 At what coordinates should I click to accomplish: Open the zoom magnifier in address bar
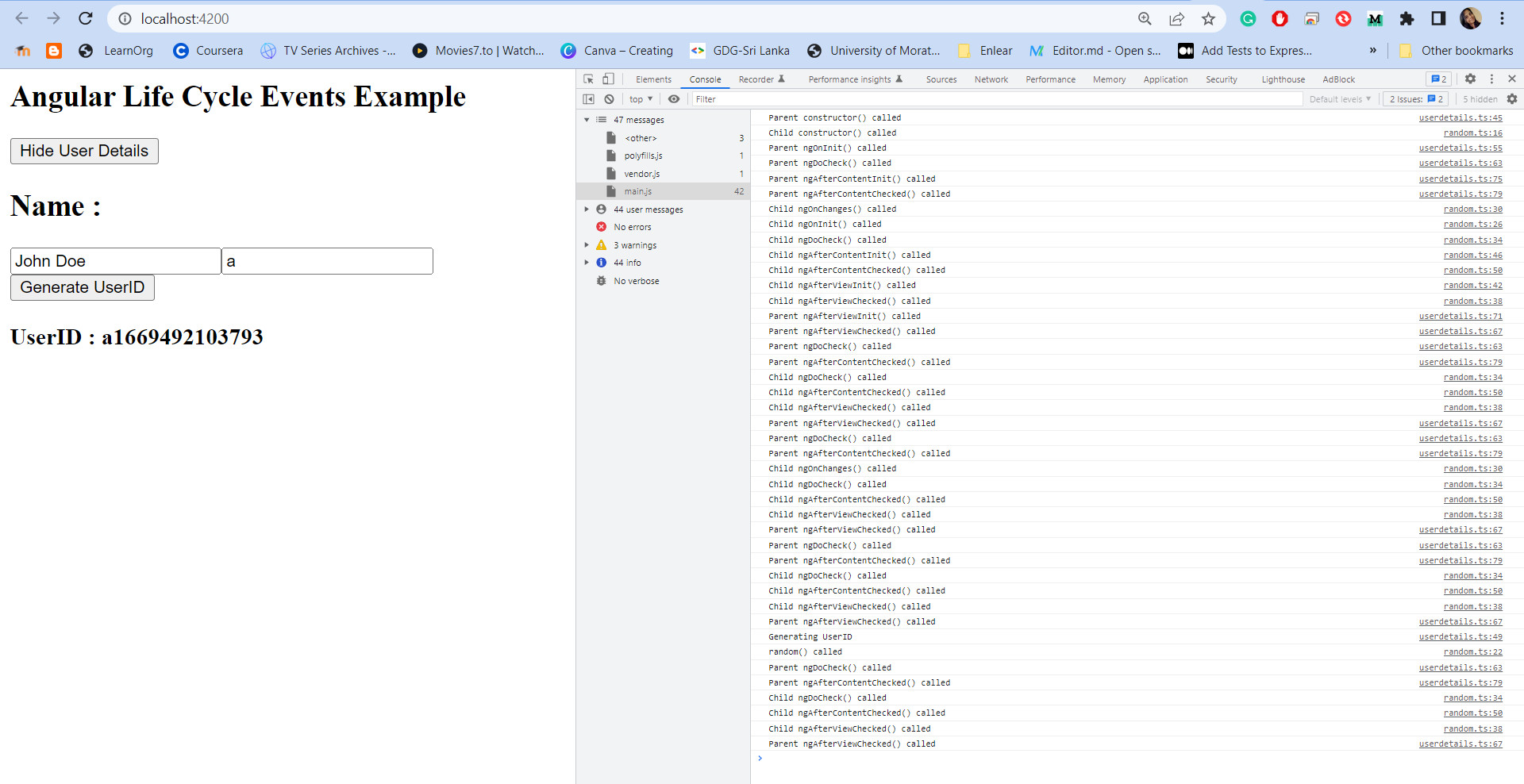tap(1145, 18)
